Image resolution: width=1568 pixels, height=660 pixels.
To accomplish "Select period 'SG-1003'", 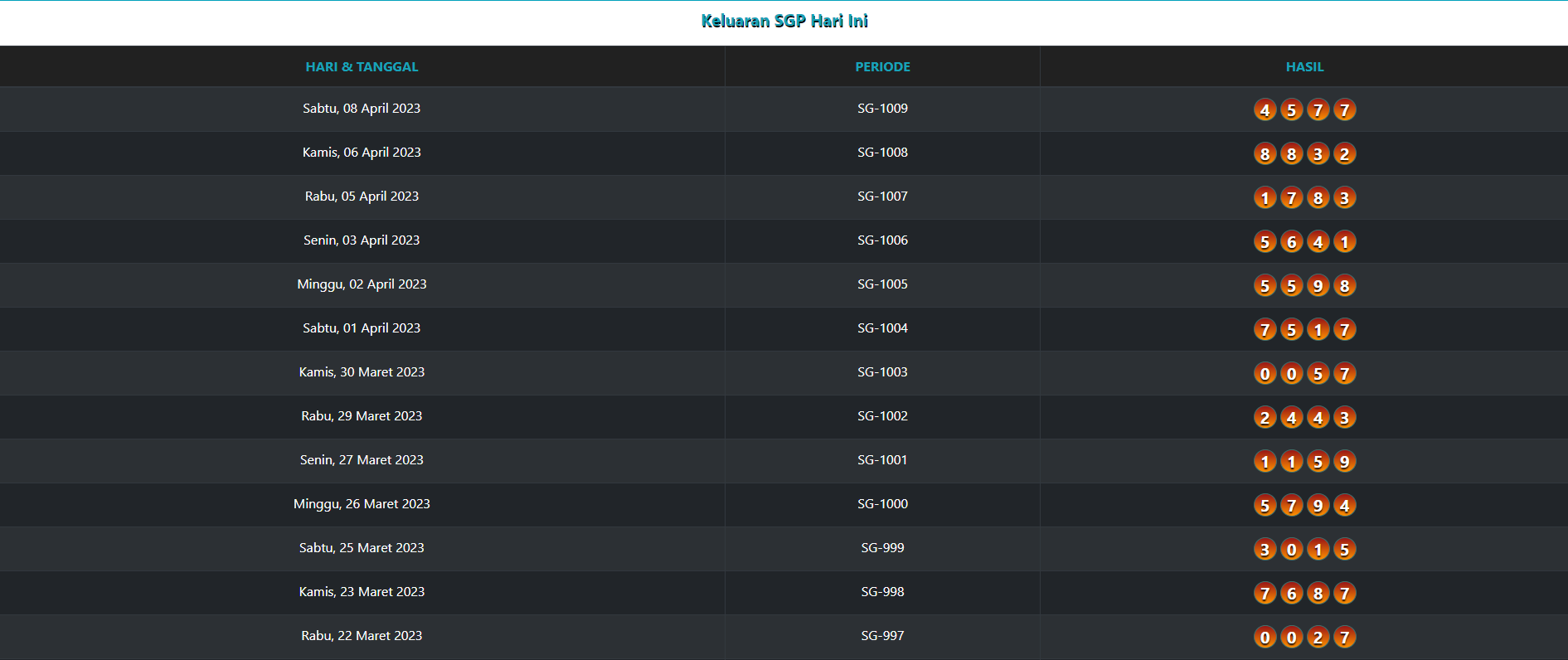I will (x=882, y=372).
